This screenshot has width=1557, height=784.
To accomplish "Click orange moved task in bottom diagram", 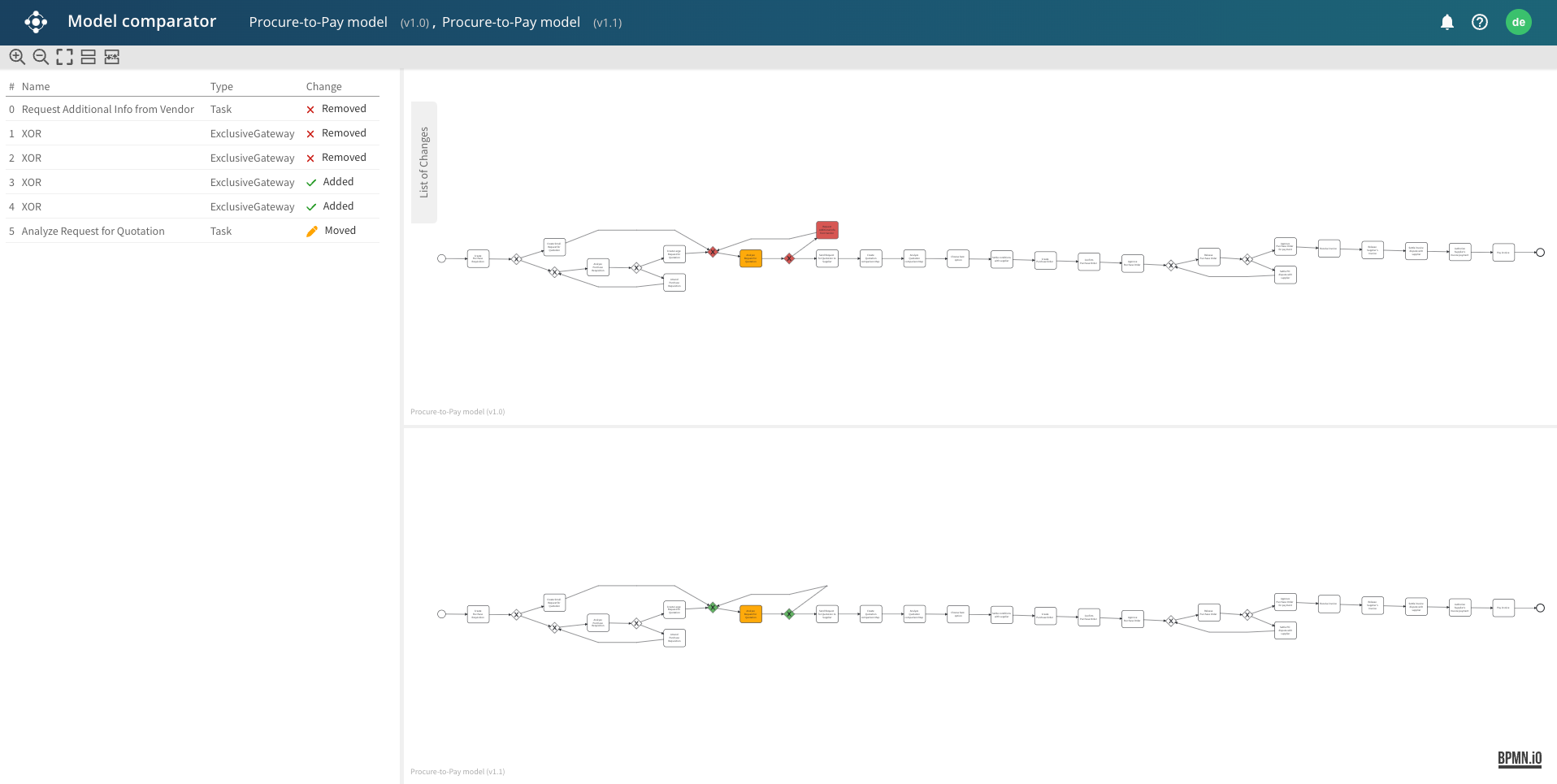I will coord(751,614).
